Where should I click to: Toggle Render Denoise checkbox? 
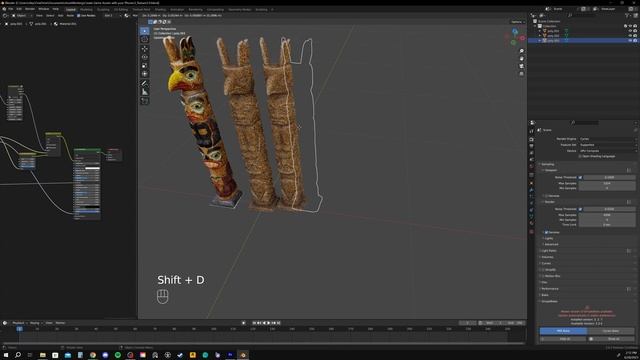click(547, 232)
